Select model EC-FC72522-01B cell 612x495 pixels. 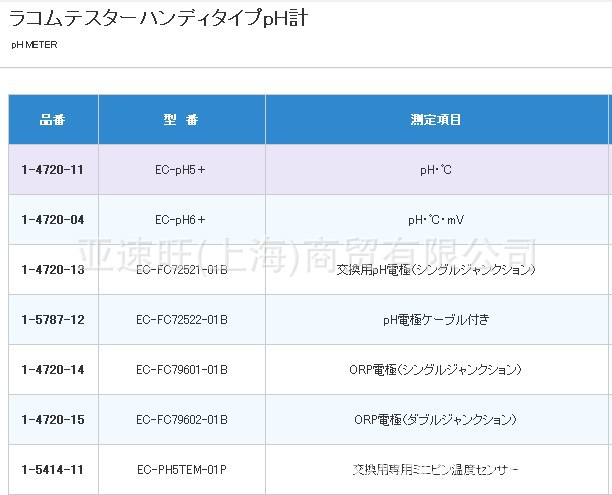182,320
